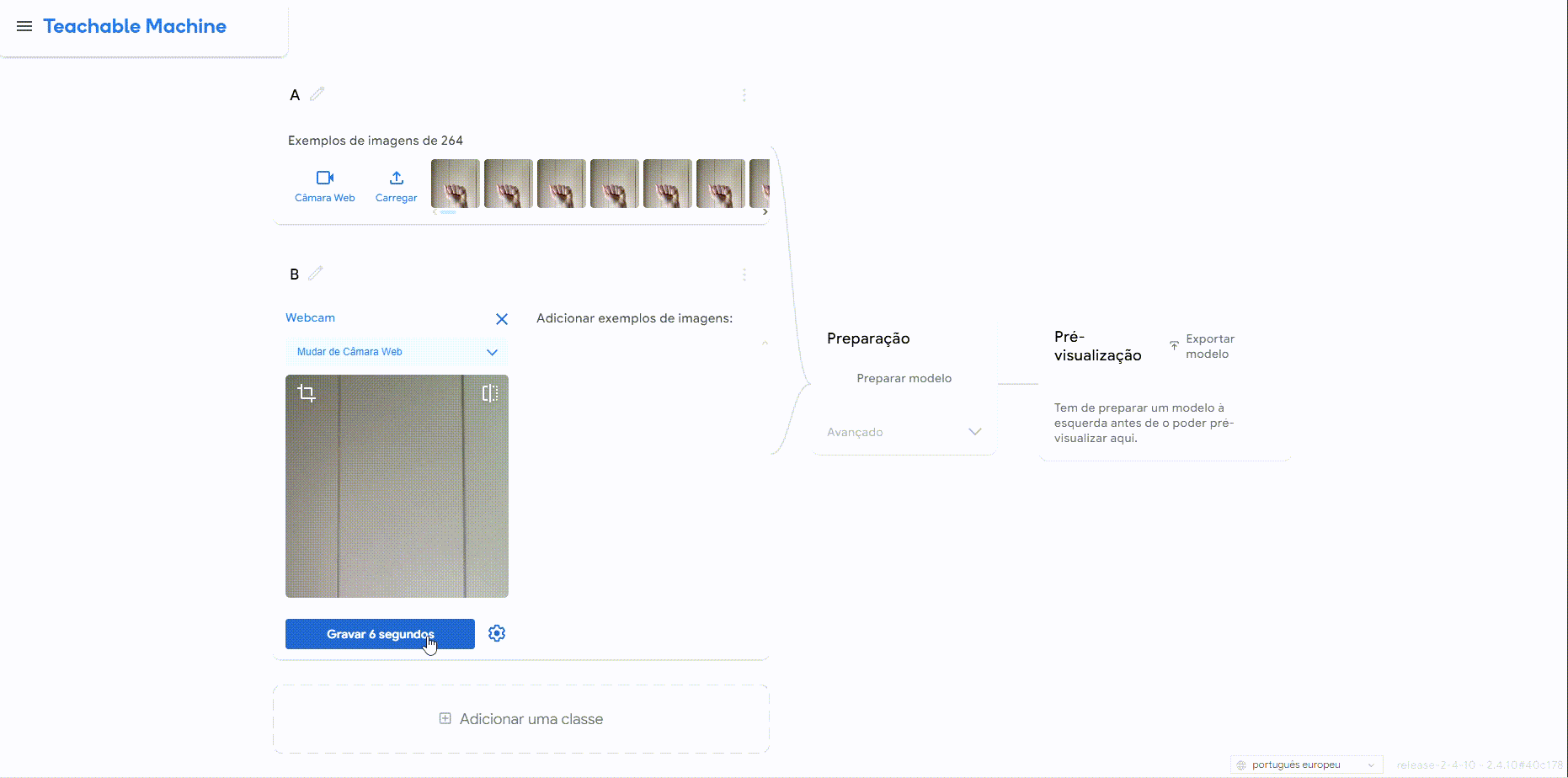Toggle the webcam mirror flip icon
Screen dimensions: 1568x778
click(489, 393)
